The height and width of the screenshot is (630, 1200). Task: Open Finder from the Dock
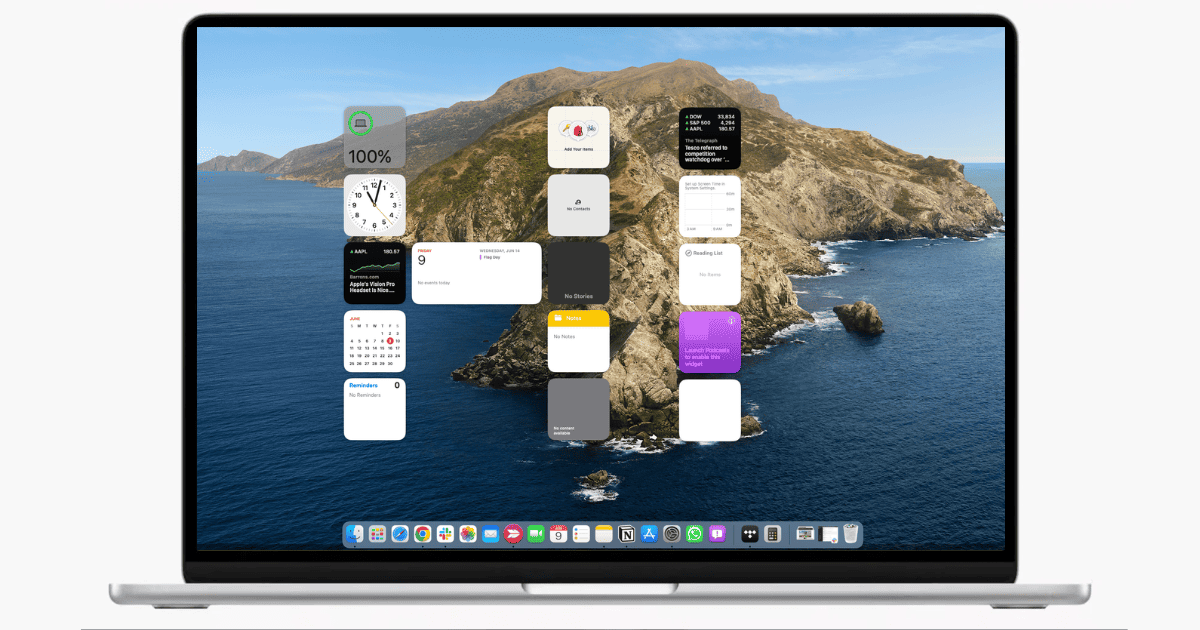[x=355, y=535]
